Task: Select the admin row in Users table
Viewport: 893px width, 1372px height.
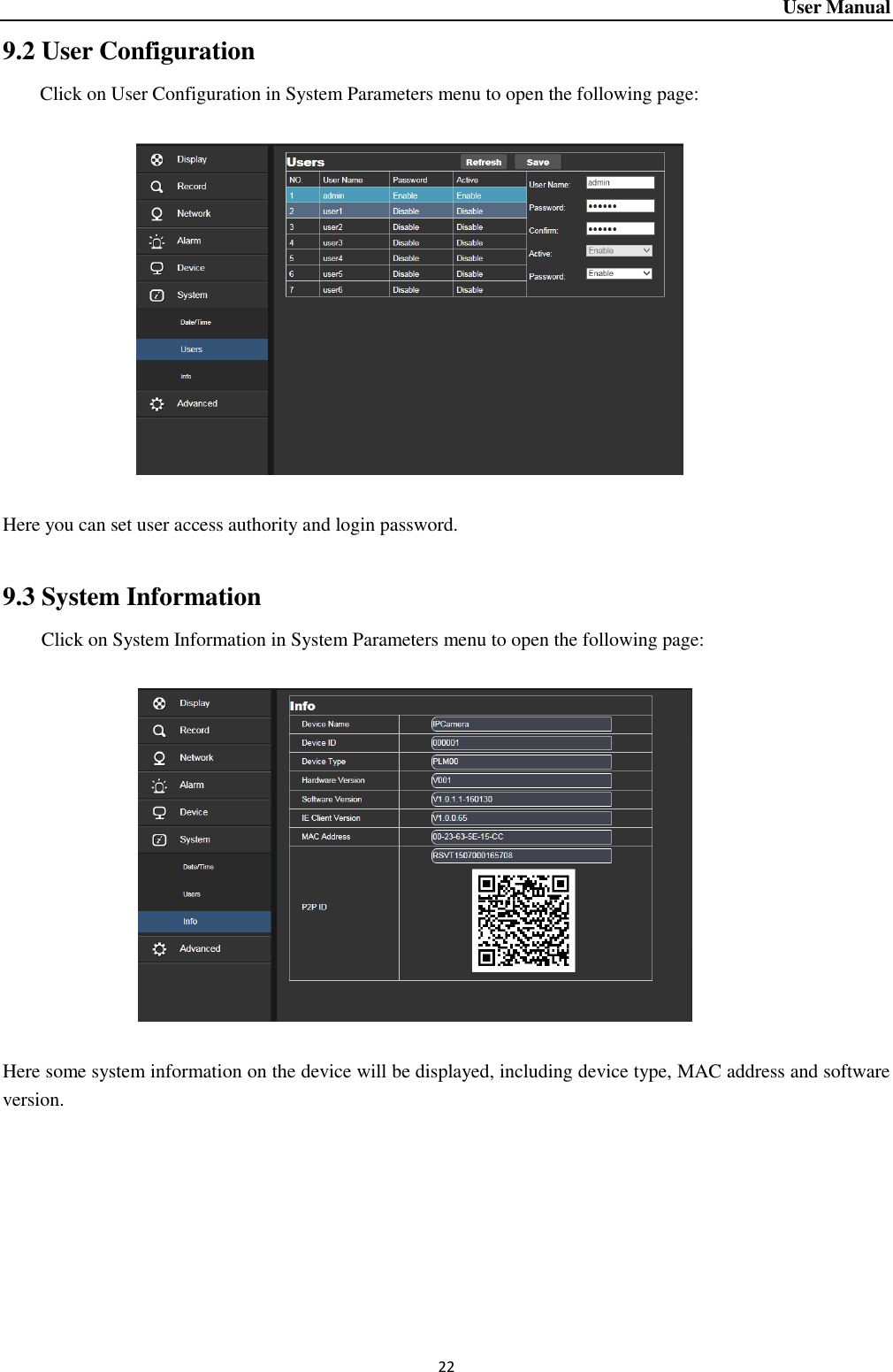Action: [x=406, y=195]
